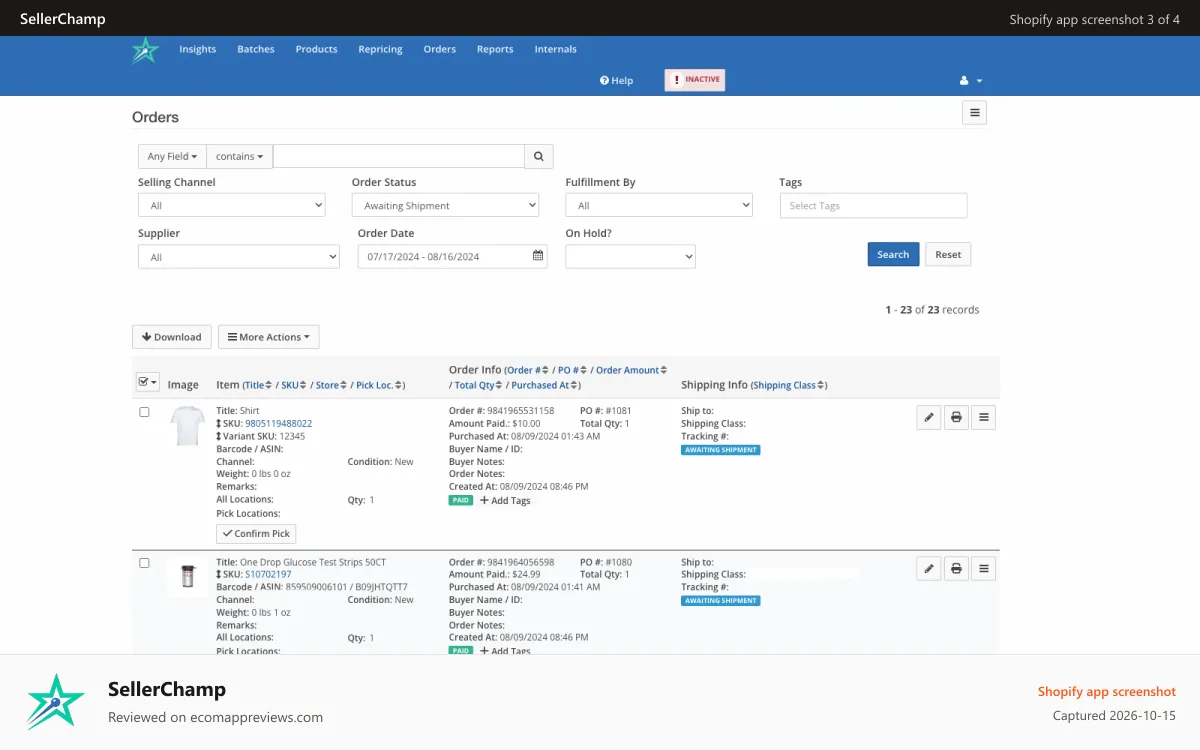
Task: Open the Internals menu
Action: pyautogui.click(x=556, y=49)
